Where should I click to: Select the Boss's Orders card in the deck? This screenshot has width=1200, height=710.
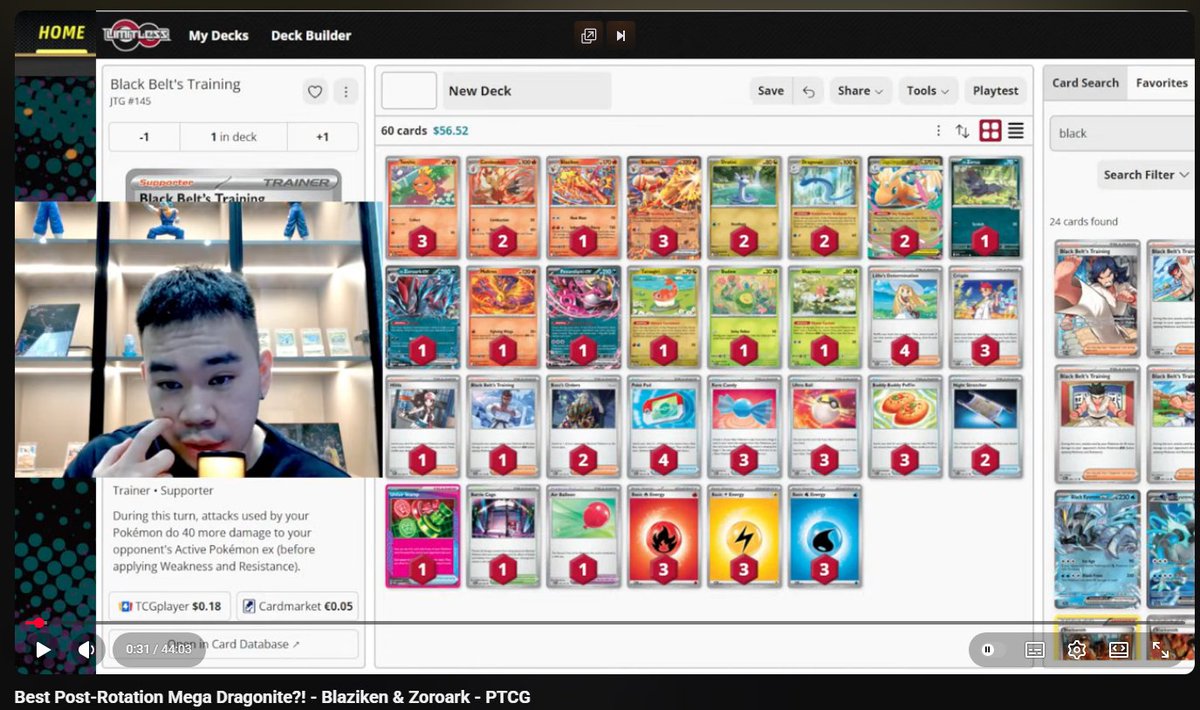pyautogui.click(x=584, y=426)
